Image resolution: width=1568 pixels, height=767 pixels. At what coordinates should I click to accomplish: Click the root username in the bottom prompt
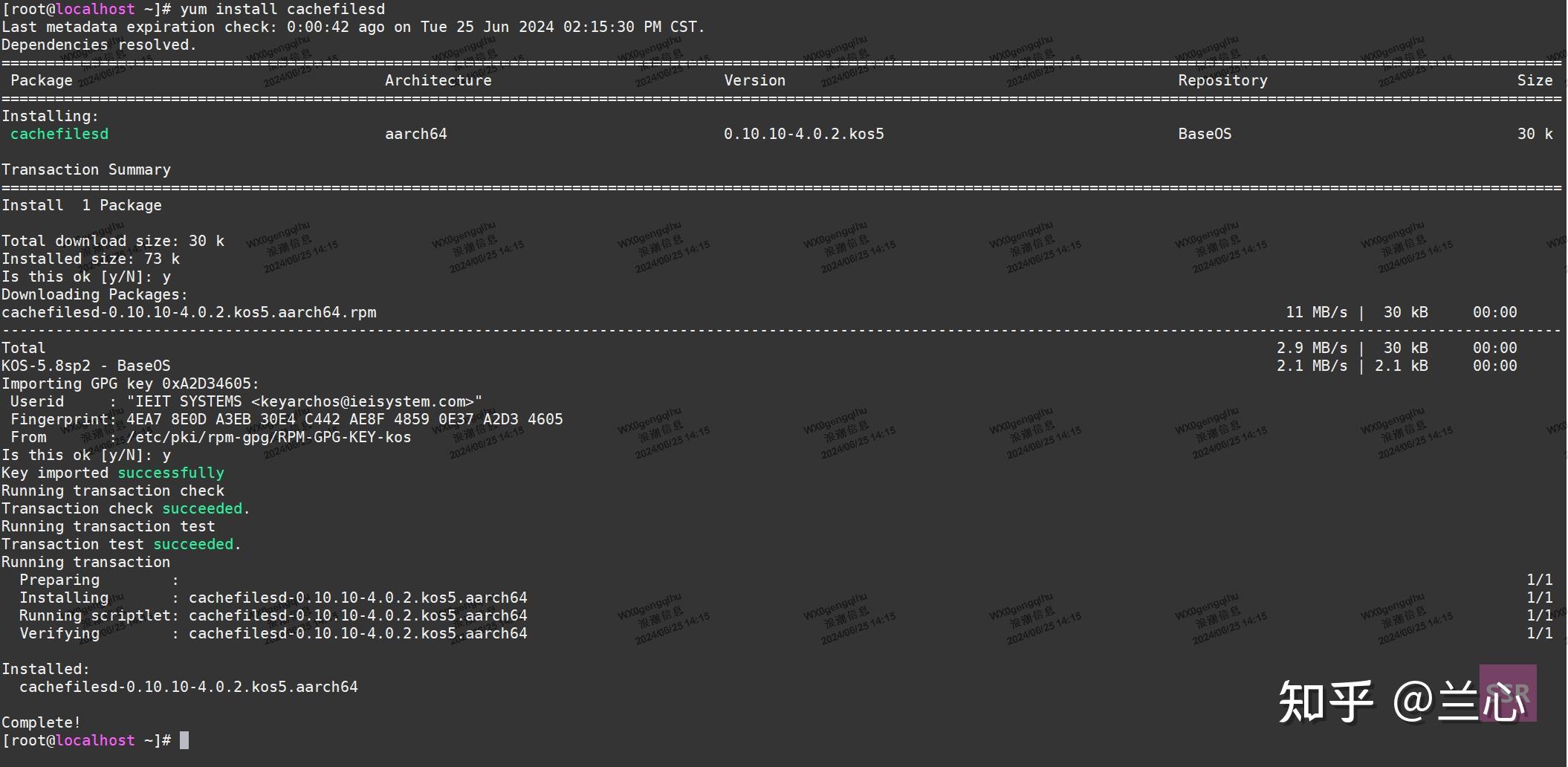(x=30, y=740)
